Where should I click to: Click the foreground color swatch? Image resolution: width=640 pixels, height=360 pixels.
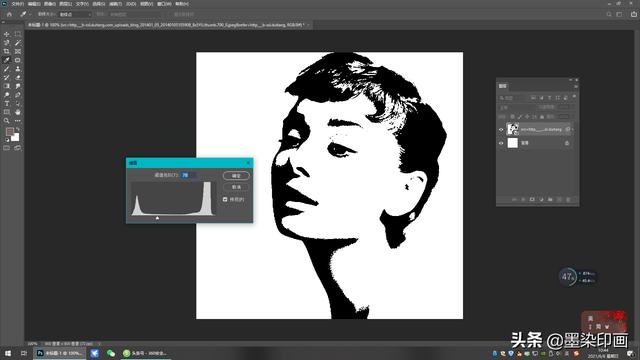click(10, 132)
